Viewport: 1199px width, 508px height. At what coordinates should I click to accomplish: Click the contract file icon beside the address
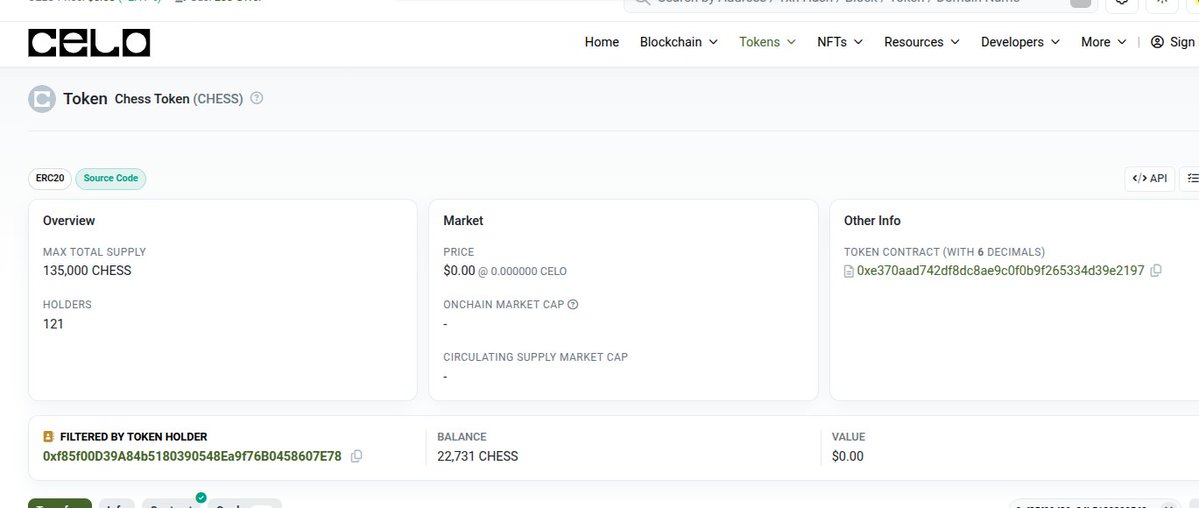pos(849,271)
